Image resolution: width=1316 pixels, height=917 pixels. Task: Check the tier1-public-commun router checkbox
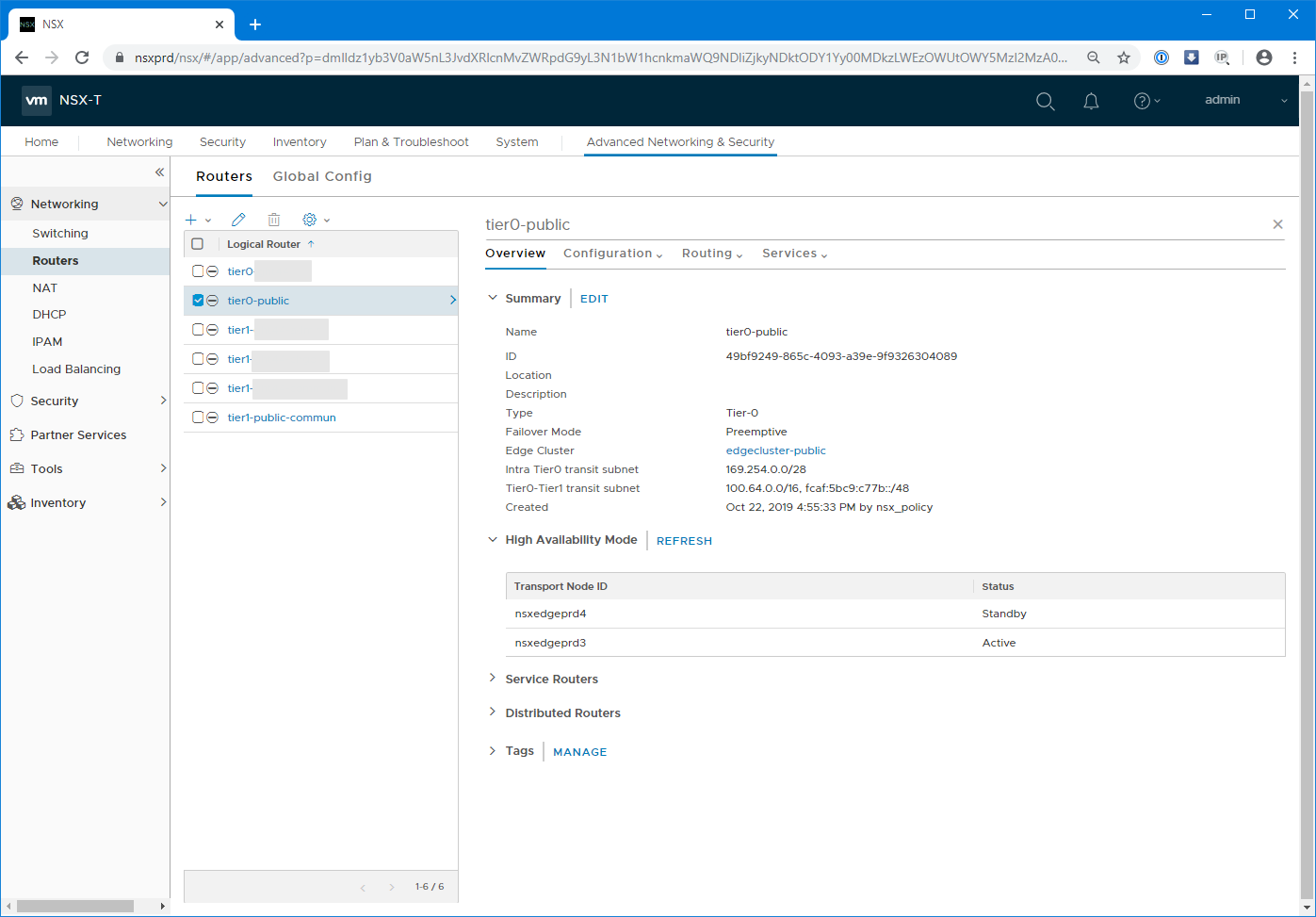[x=198, y=418]
